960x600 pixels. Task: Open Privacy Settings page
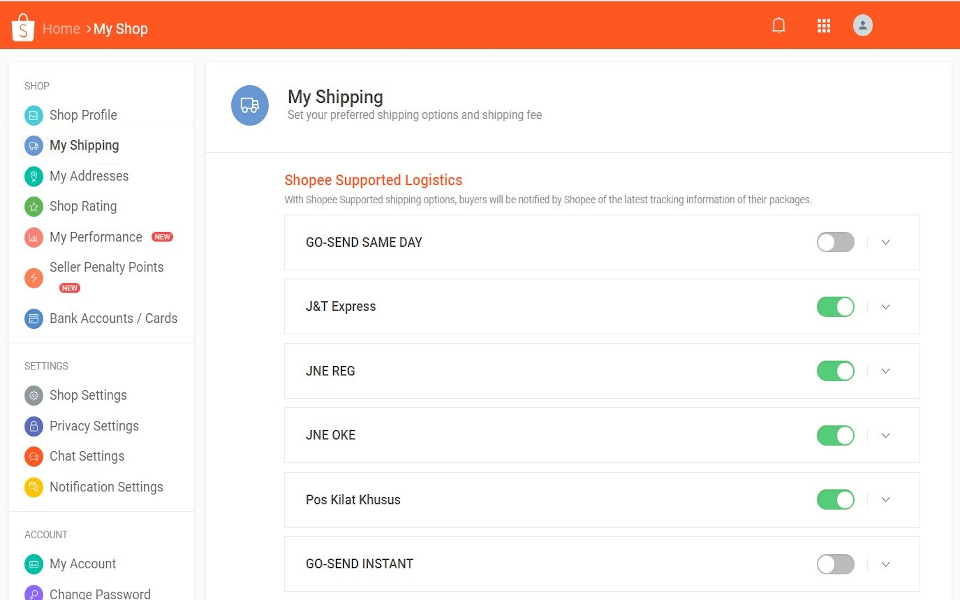tap(94, 426)
